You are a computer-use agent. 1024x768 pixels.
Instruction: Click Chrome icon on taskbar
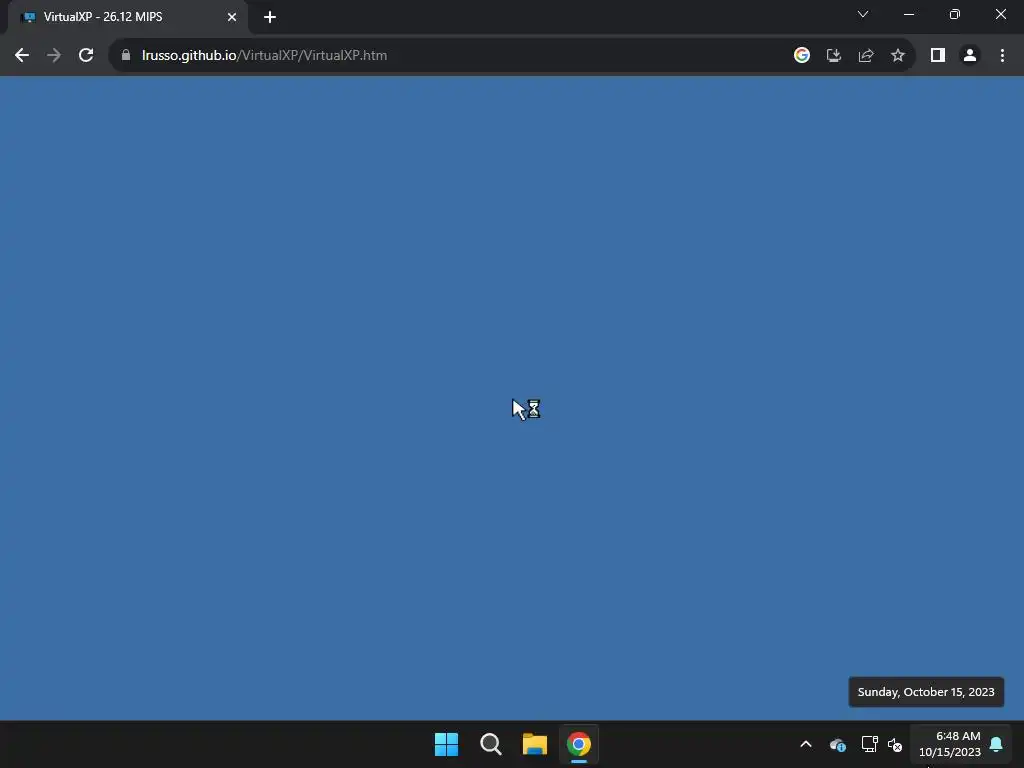[x=579, y=744]
